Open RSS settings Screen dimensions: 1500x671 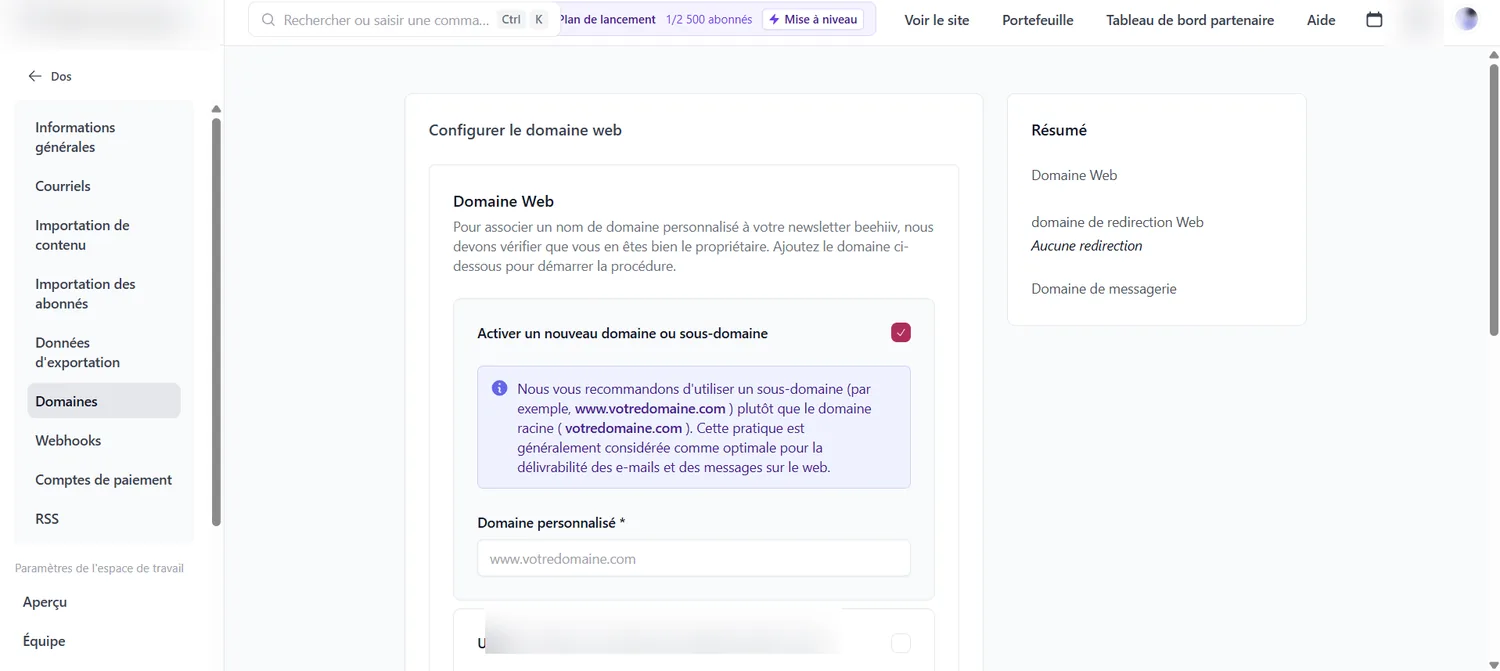point(104,519)
